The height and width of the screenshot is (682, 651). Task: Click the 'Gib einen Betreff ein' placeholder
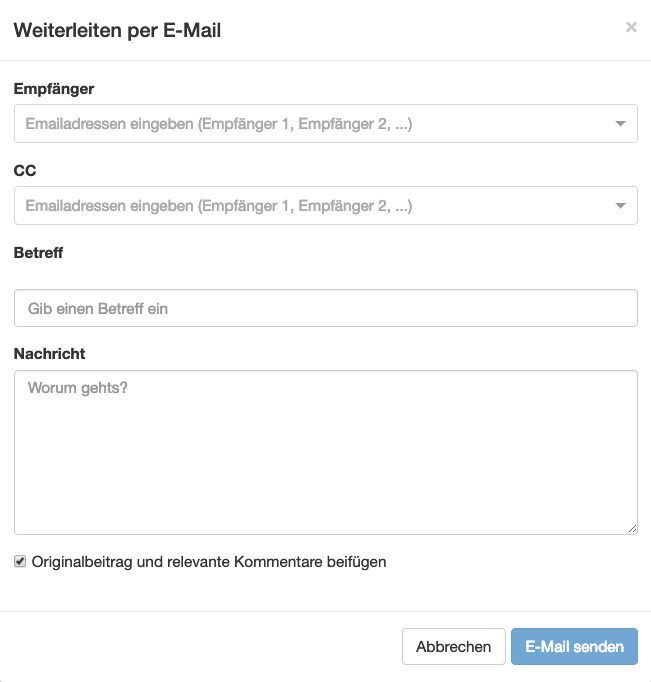[98, 309]
